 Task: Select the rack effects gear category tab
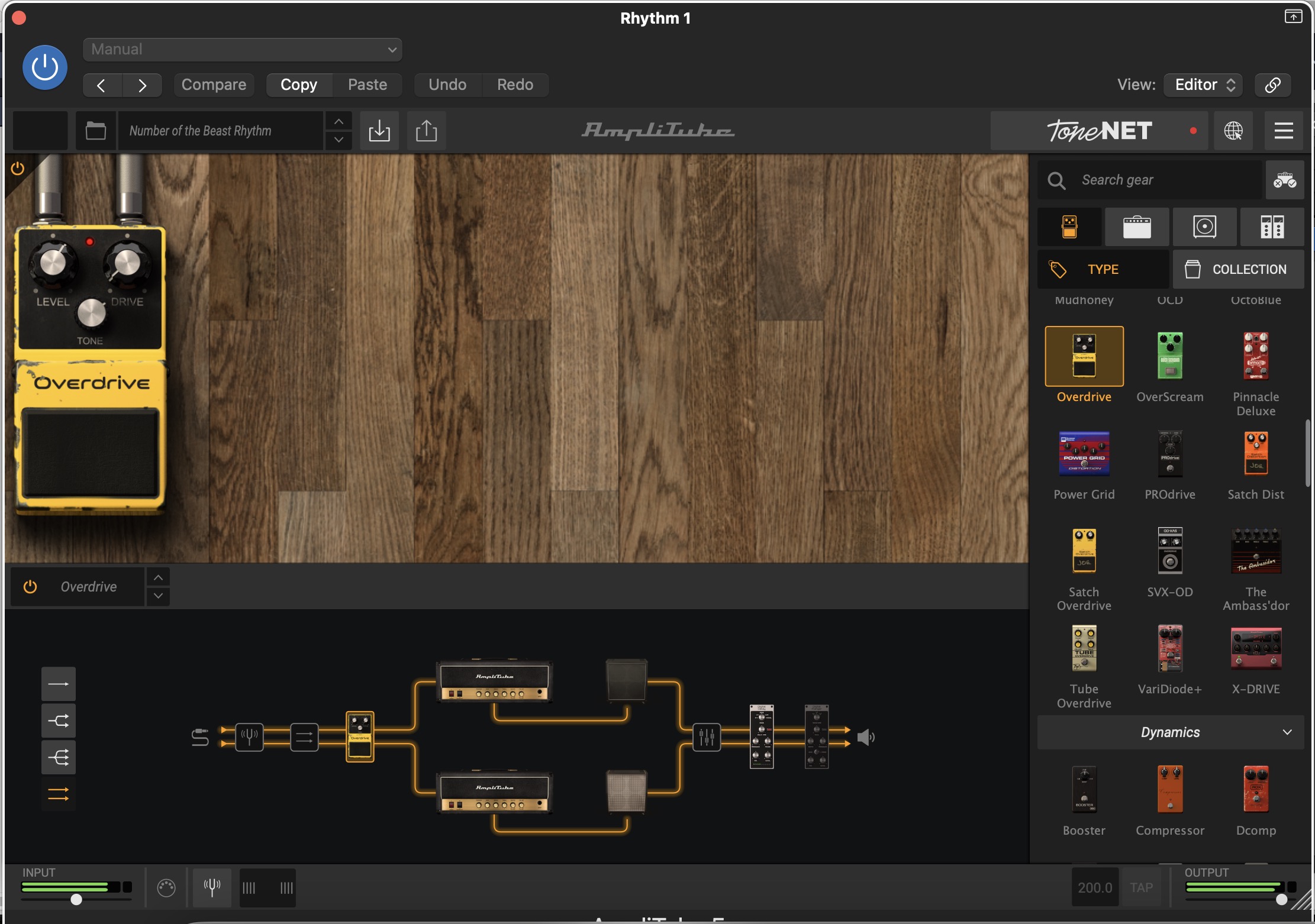(x=1272, y=227)
